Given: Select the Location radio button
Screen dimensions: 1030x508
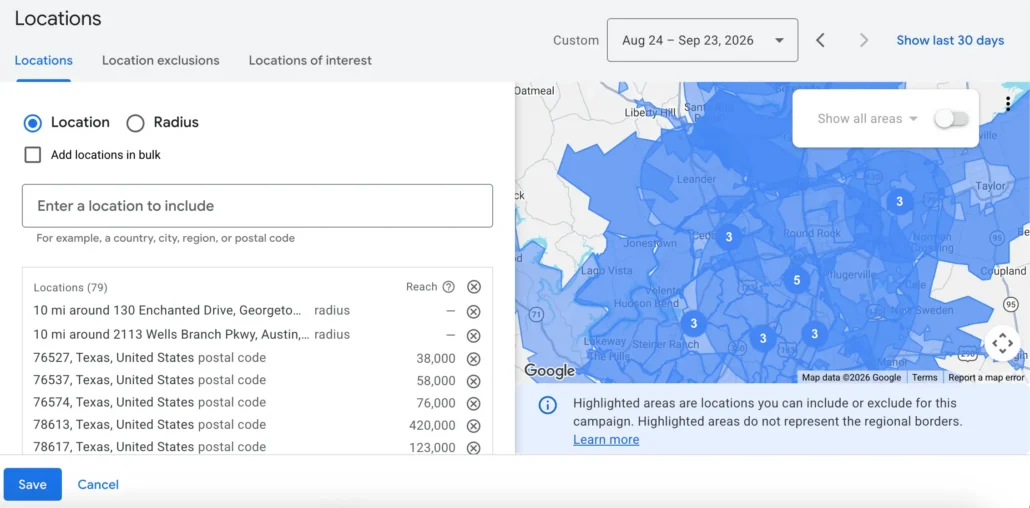Looking at the screenshot, I should click(x=33, y=123).
